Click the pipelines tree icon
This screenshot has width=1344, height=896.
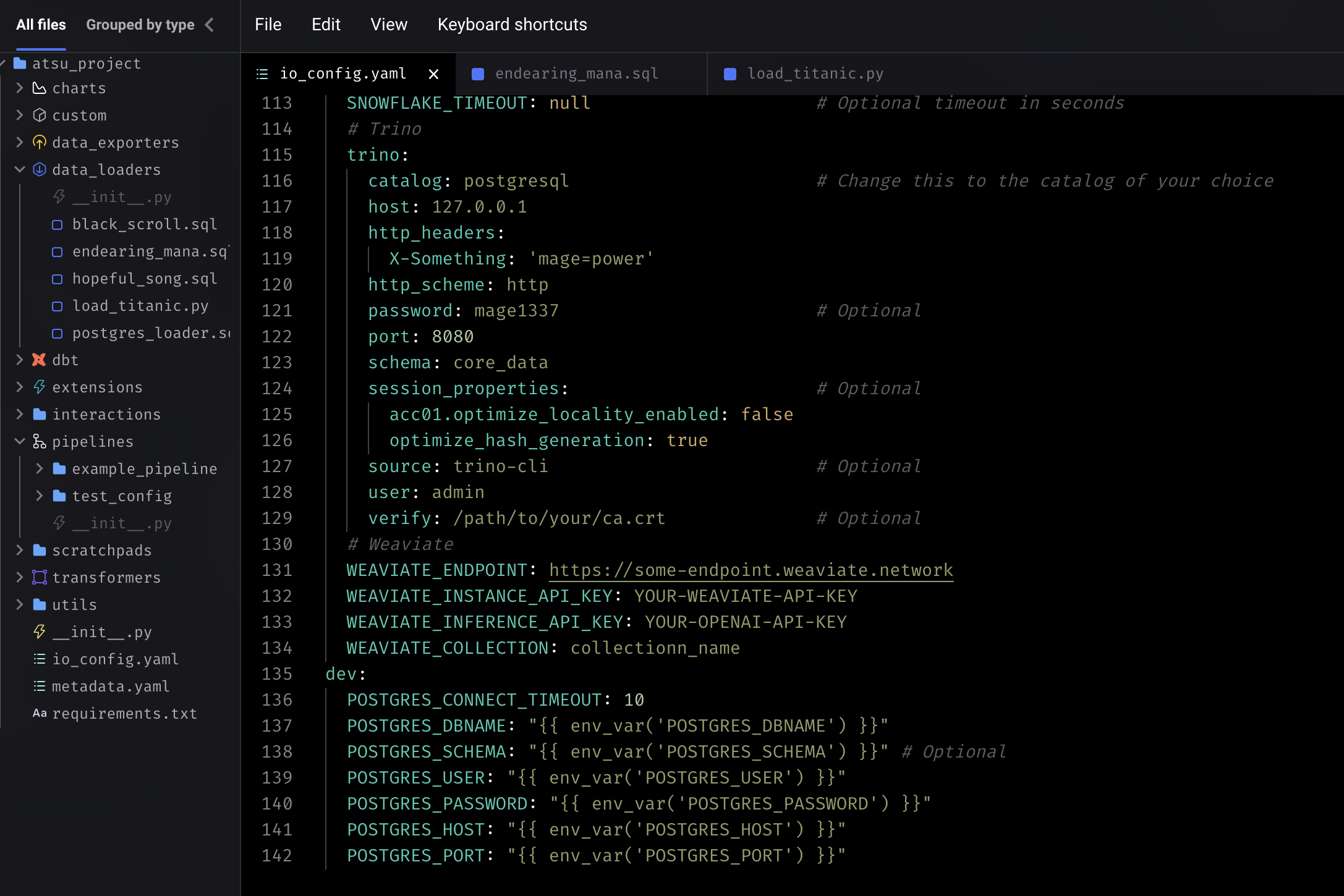pos(40,442)
